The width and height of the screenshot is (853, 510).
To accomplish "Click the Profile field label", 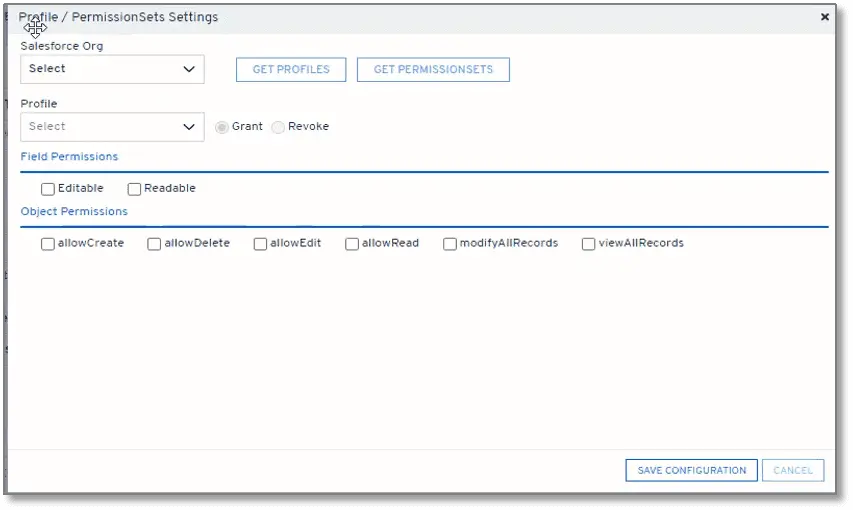I will pos(39,103).
